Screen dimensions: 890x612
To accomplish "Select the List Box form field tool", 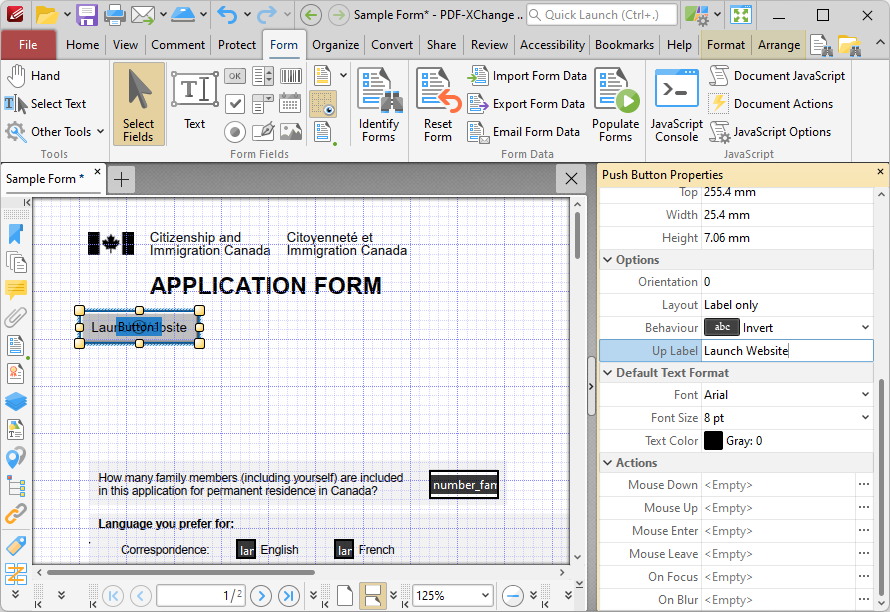I will point(263,76).
